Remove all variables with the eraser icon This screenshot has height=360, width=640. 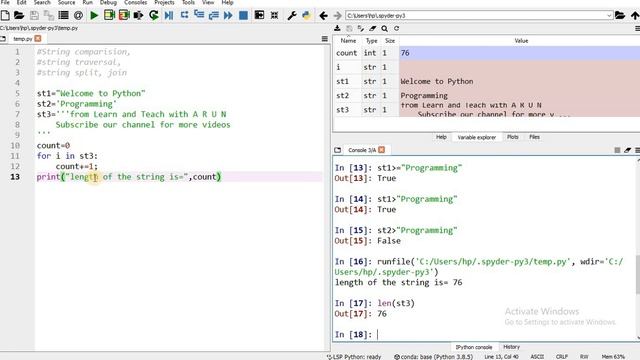tap(372, 28)
